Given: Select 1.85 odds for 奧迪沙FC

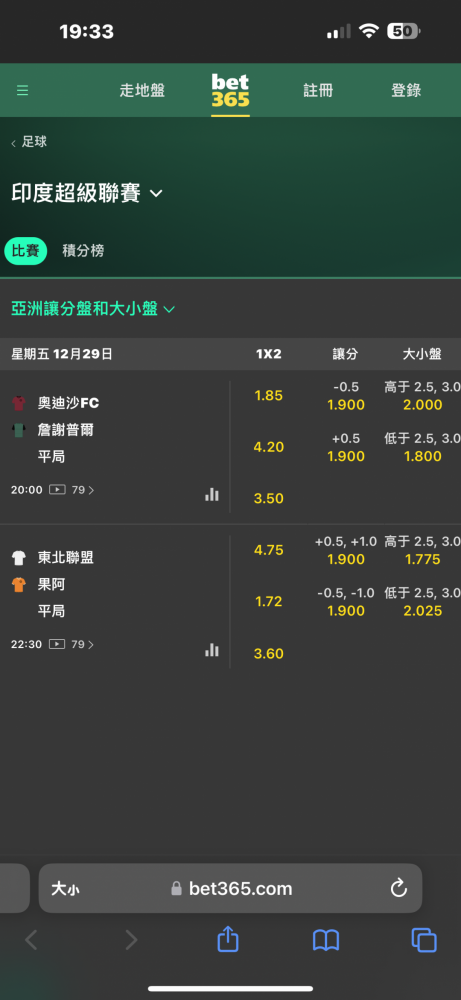Looking at the screenshot, I should pyautogui.click(x=268, y=395).
